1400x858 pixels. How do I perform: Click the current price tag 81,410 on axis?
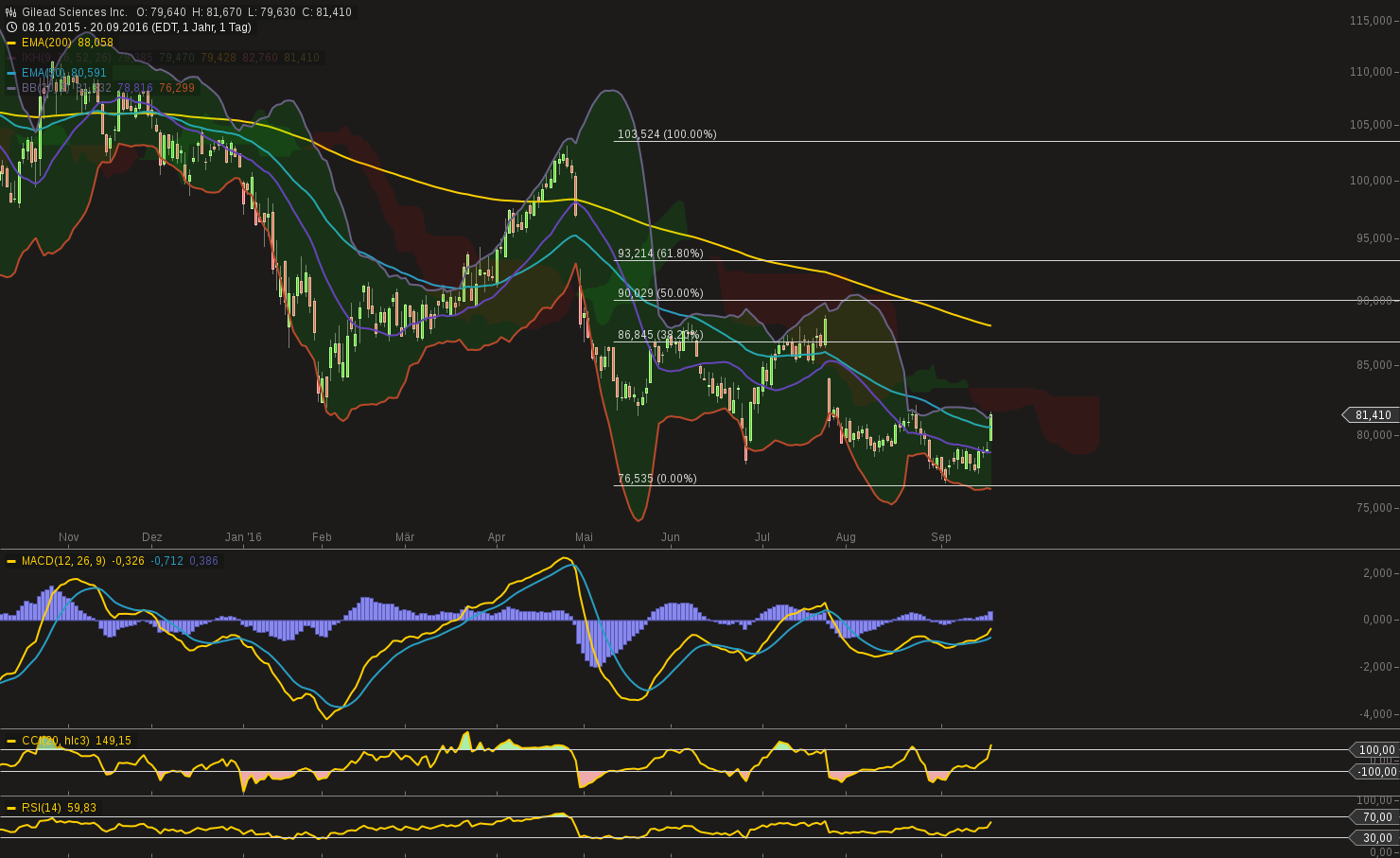click(1372, 415)
